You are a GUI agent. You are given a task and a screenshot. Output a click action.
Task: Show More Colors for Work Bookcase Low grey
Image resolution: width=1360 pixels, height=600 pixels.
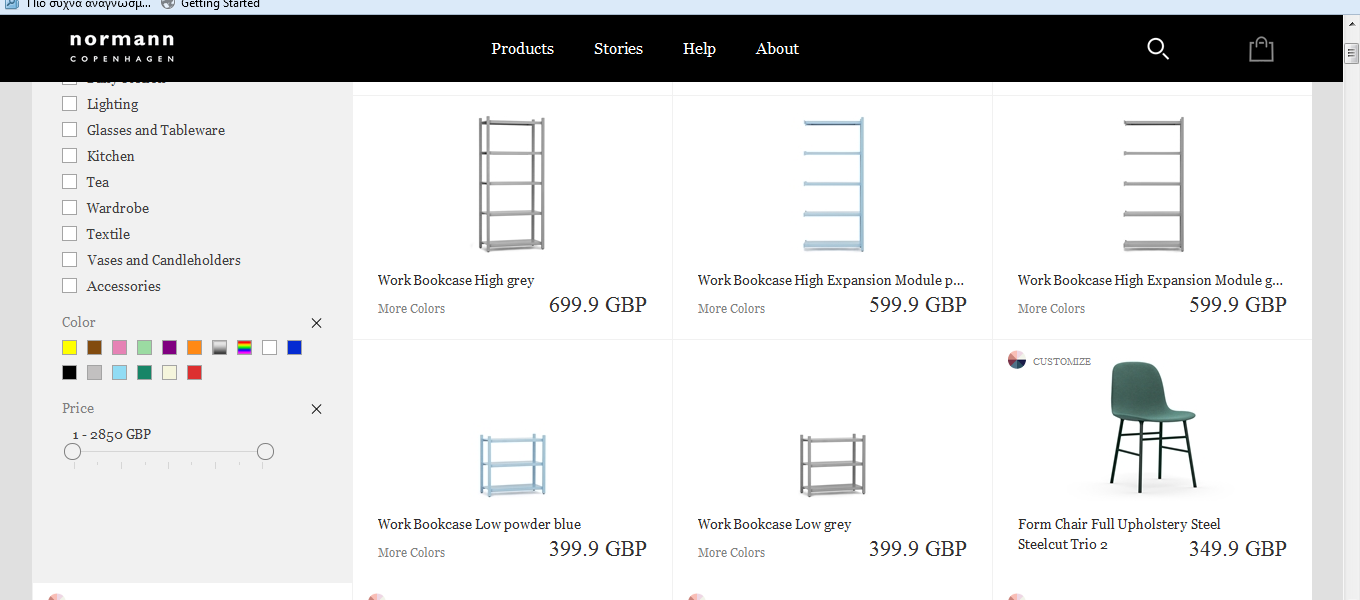coord(731,552)
